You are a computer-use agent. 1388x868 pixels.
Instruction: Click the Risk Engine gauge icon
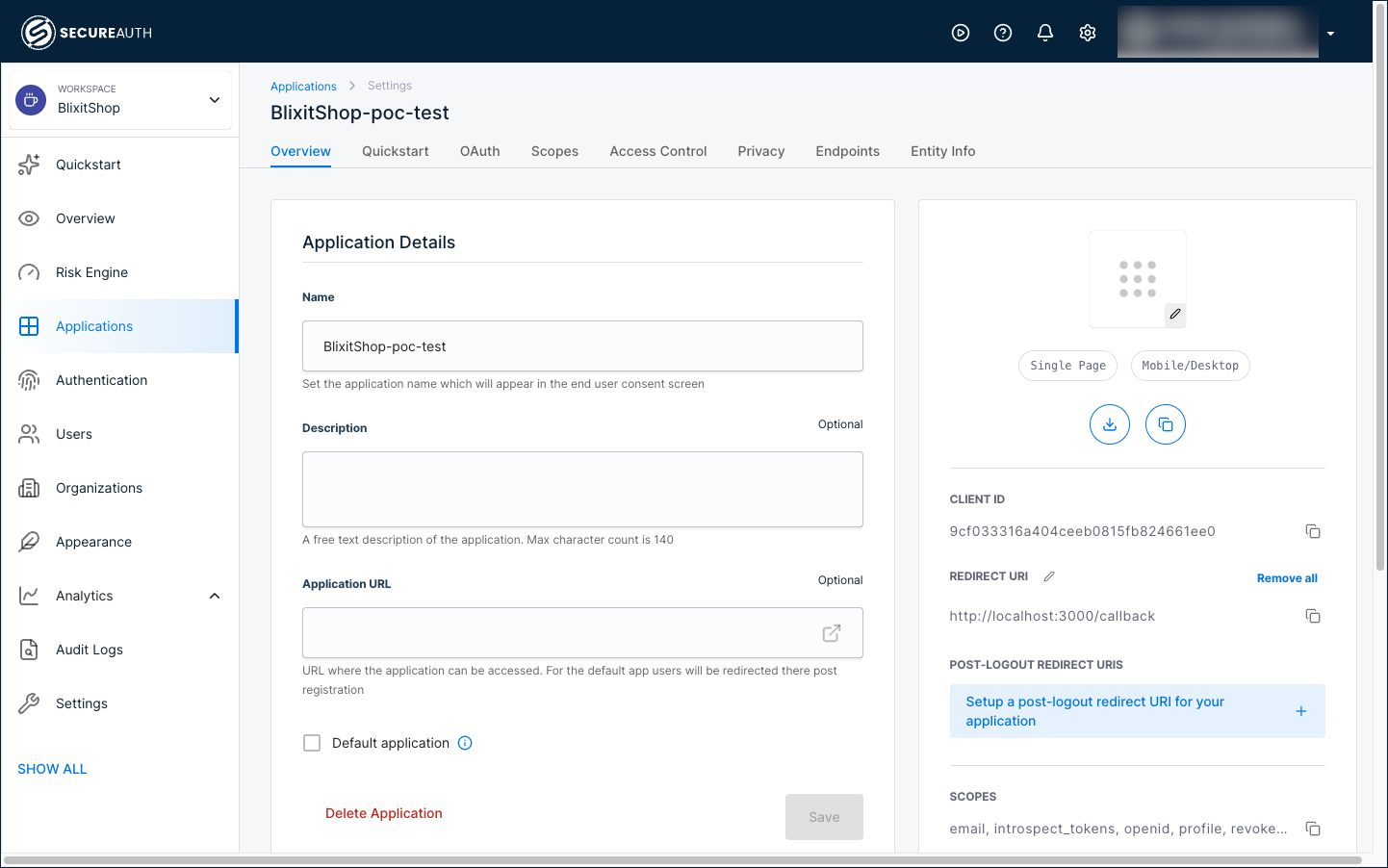29,272
